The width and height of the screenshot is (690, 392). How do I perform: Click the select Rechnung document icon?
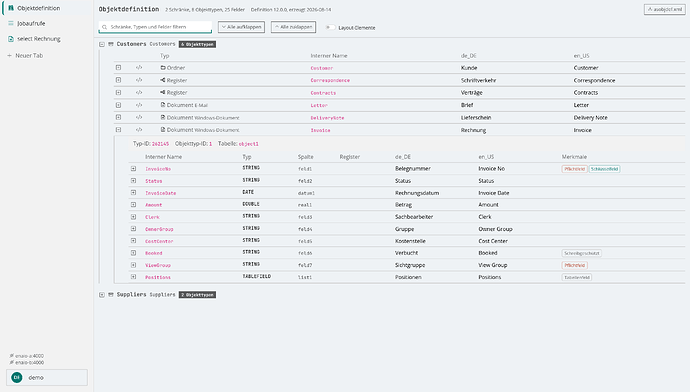(x=11, y=39)
